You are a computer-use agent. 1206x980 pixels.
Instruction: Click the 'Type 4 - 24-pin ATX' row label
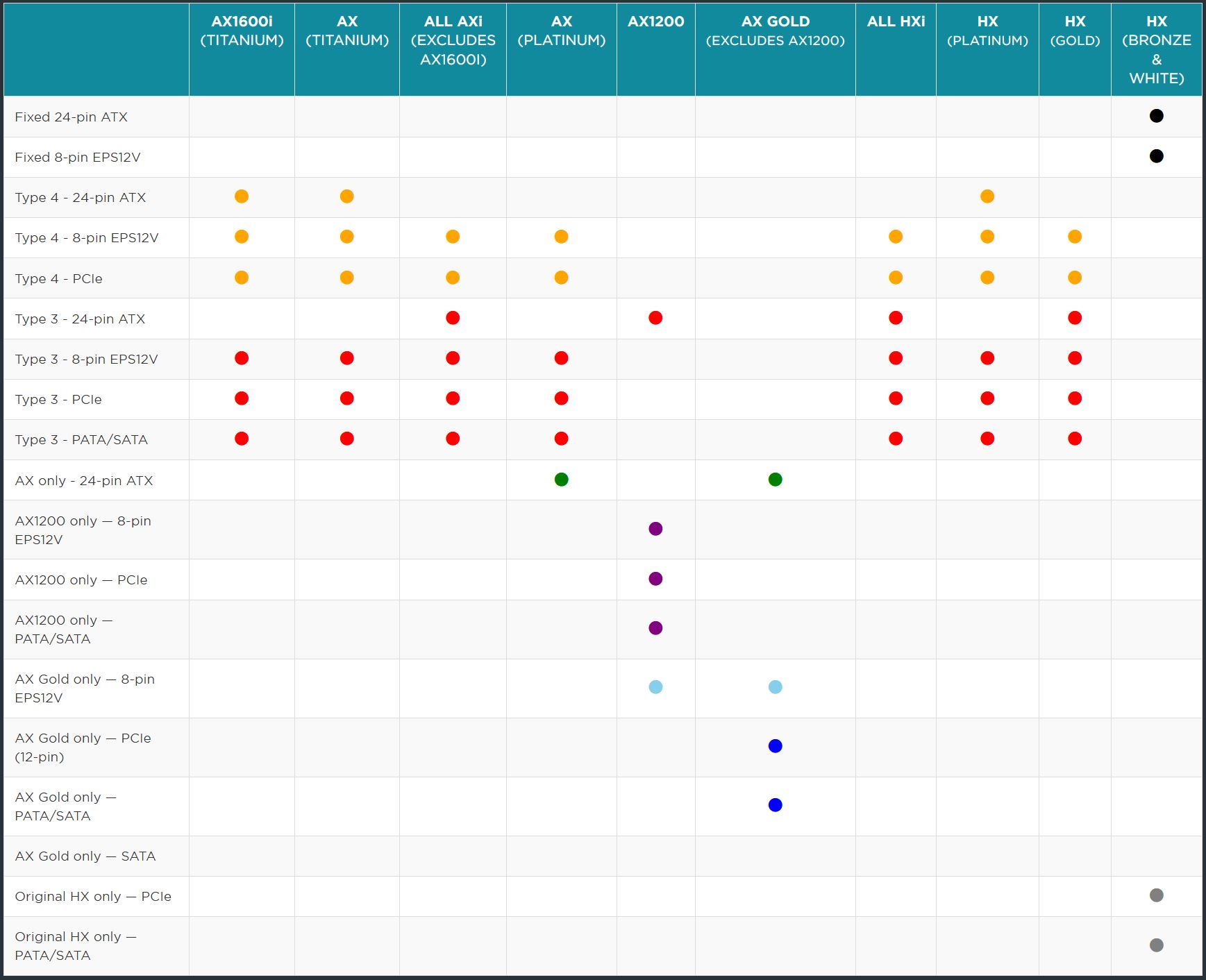(x=81, y=197)
